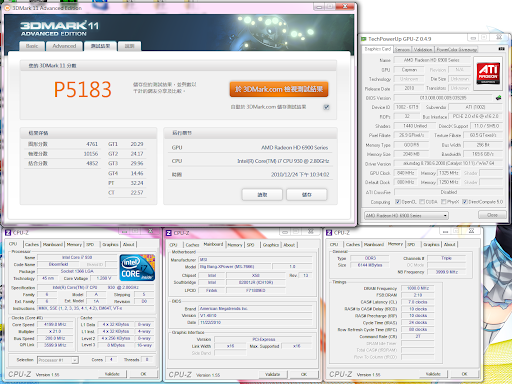Click the orange 3DMark.com view results button
This screenshot has width=512, height=384.
(279, 89)
